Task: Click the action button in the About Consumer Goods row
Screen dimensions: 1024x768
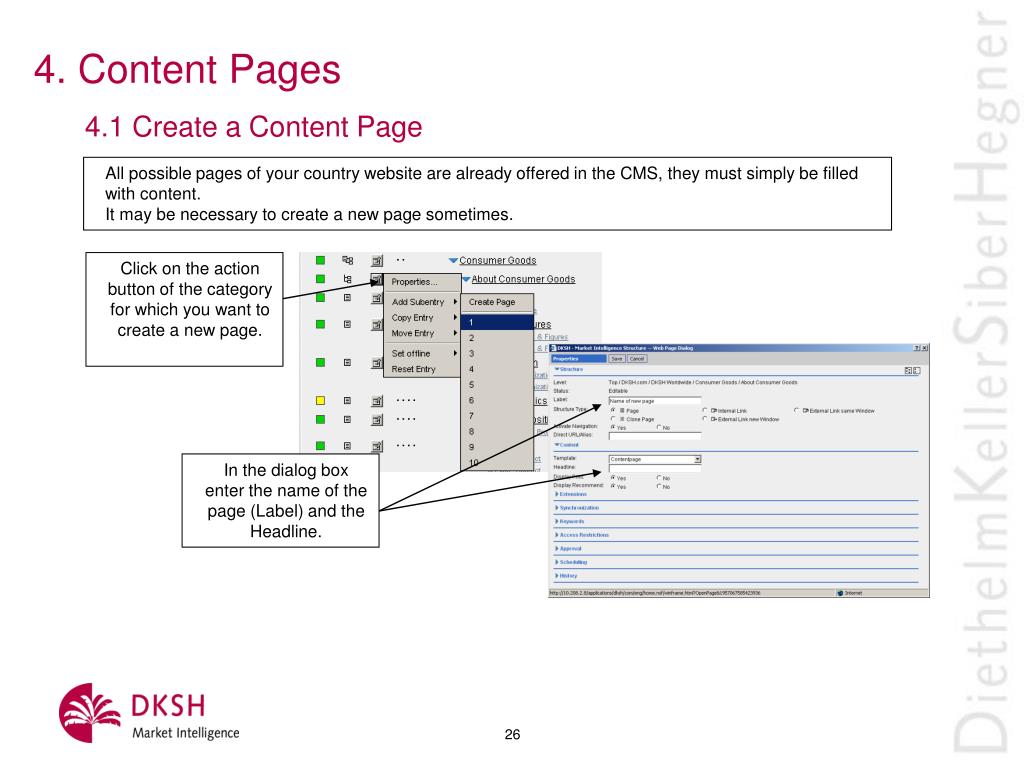Action: click(377, 280)
